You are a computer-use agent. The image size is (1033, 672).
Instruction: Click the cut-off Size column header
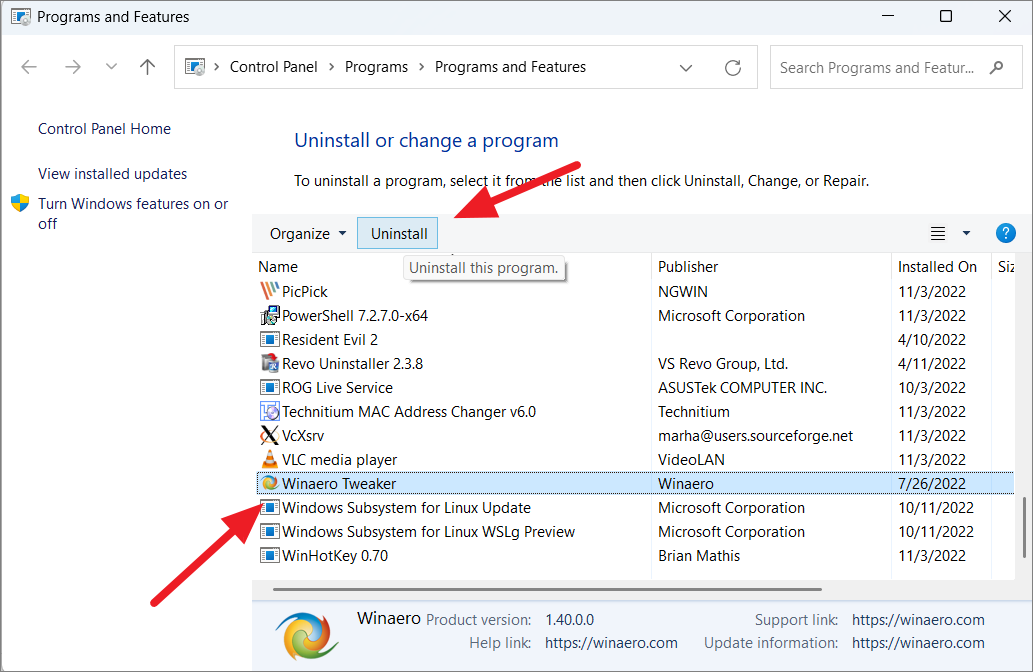coord(1005,267)
